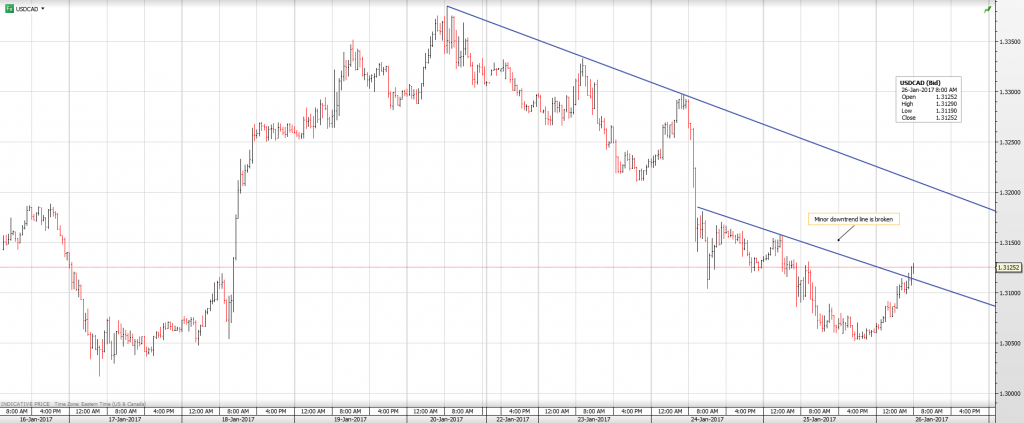Viewport: 1024px width, 423px height.
Task: Click the green FX instrument icon
Action: click(9, 8)
